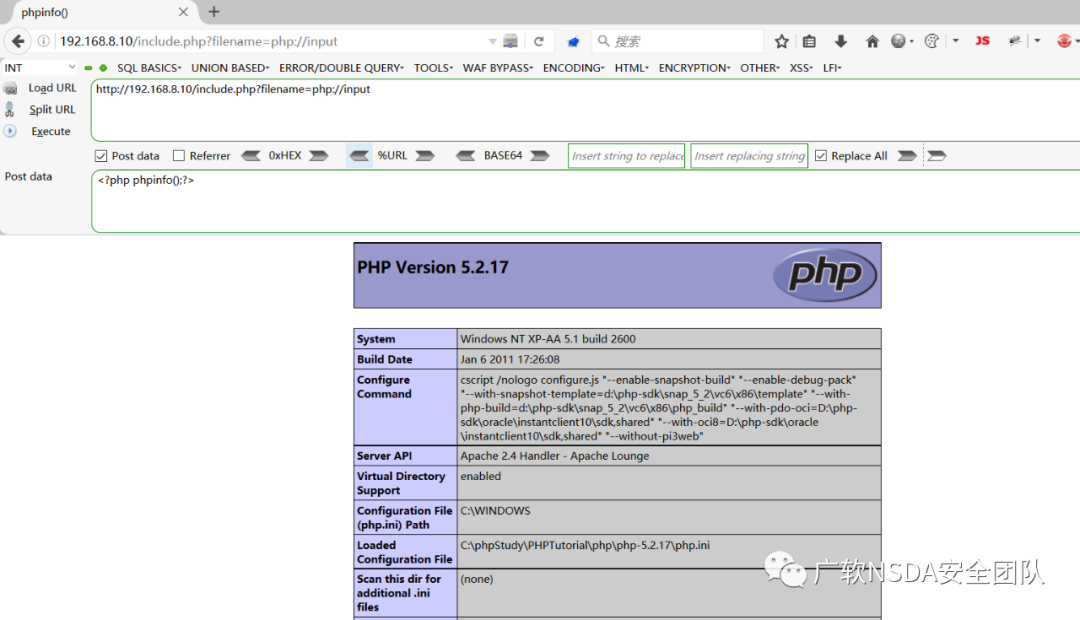Go to the home page icon
The image size is (1080, 620).
872,41
